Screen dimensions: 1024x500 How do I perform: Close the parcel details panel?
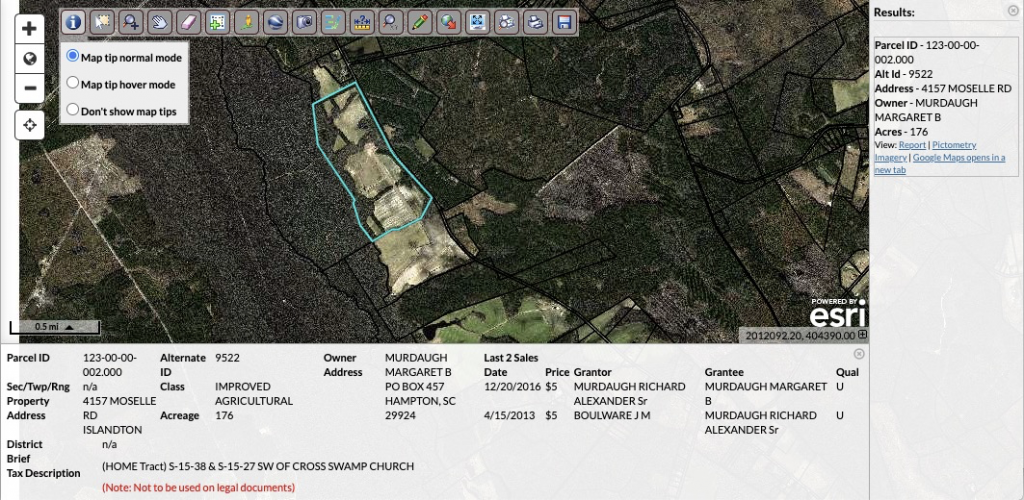(859, 354)
